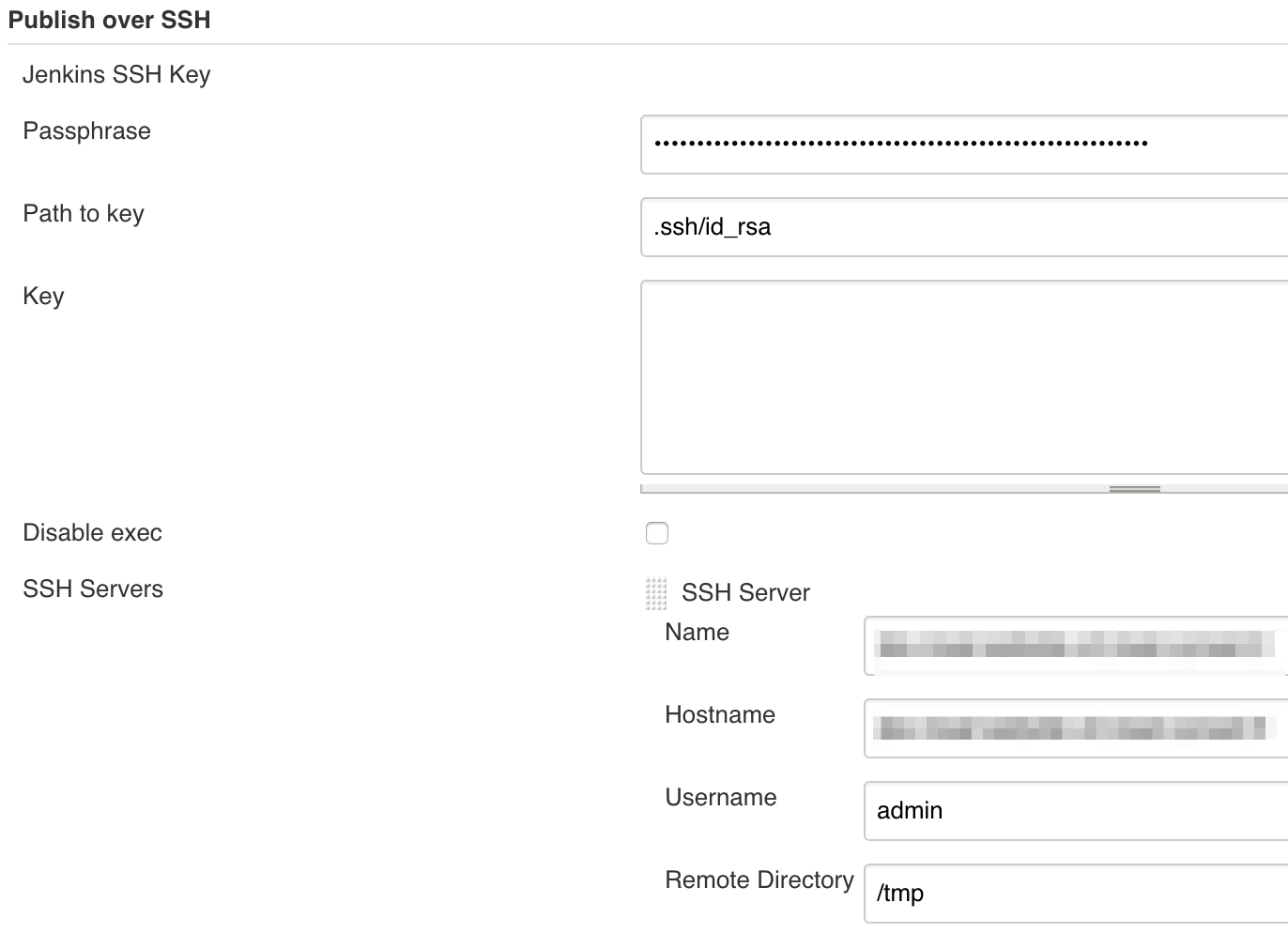The width and height of the screenshot is (1288, 933).
Task: Select the Remote Directory field with /tmp
Action: (1075, 894)
